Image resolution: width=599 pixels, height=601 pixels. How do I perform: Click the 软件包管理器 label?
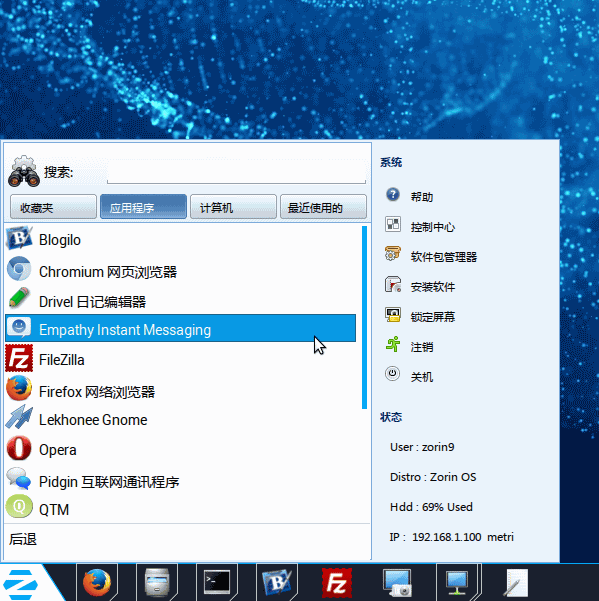pos(444,256)
